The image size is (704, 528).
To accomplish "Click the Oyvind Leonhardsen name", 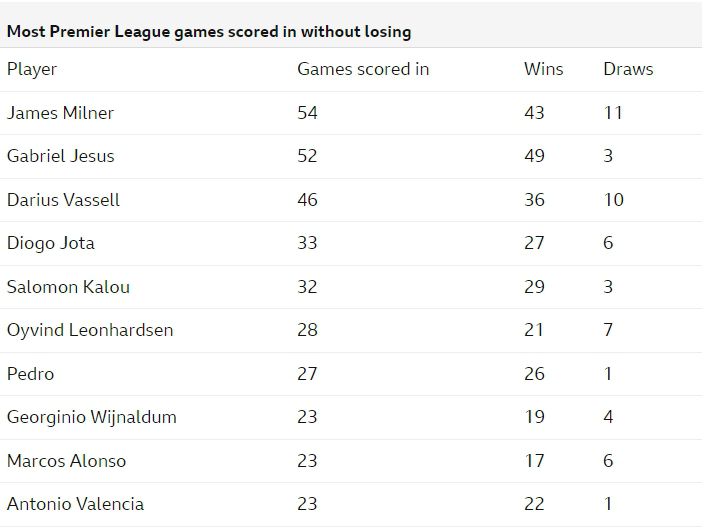I will (x=90, y=330).
